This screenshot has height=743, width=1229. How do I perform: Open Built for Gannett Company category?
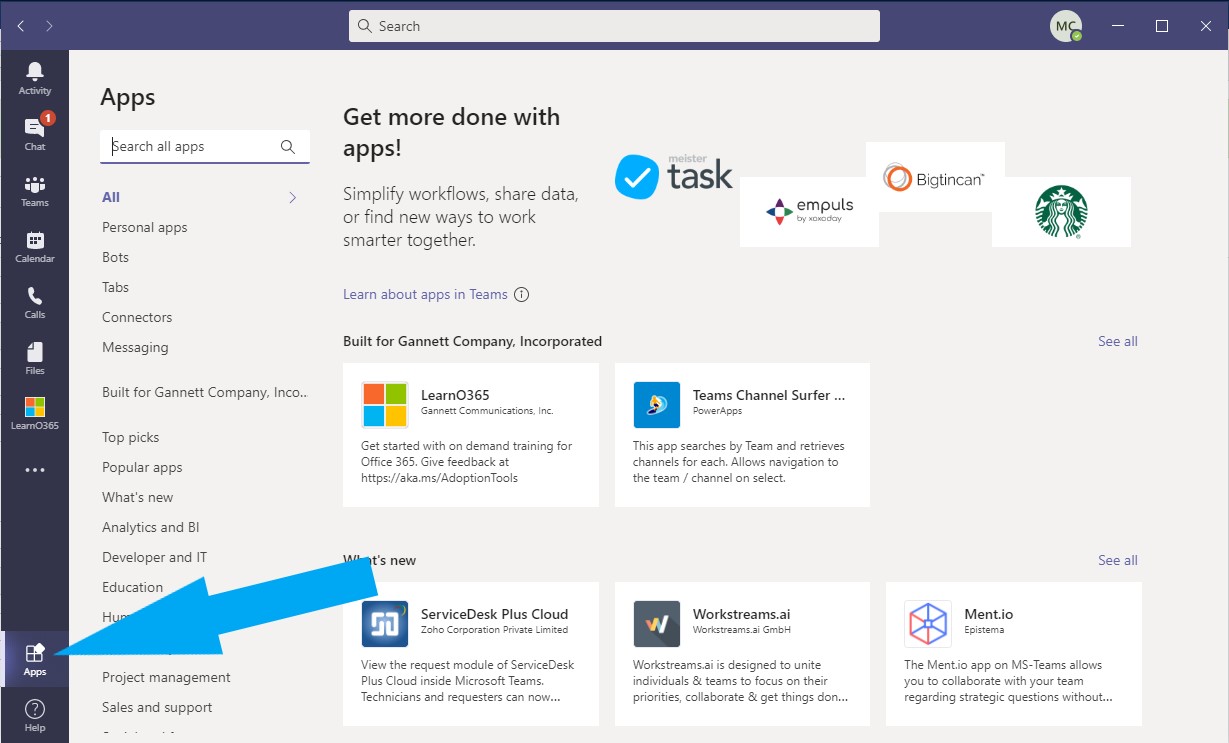coord(205,392)
